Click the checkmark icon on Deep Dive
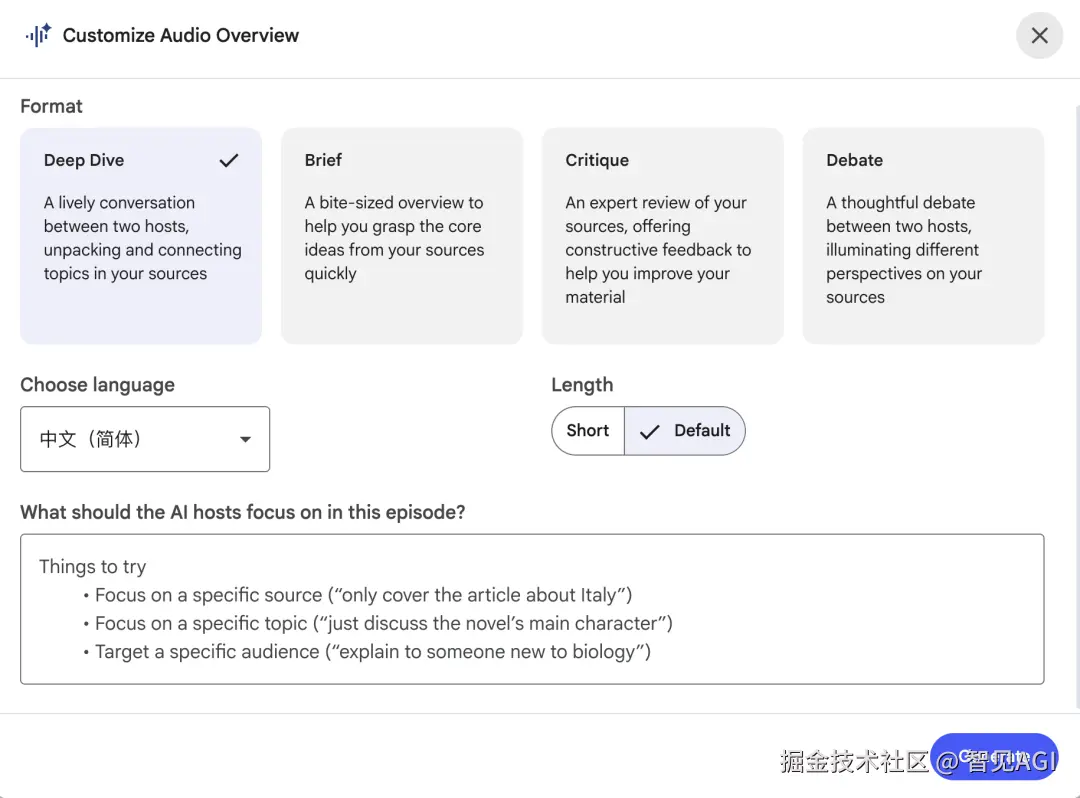The image size is (1080, 798). [229, 160]
